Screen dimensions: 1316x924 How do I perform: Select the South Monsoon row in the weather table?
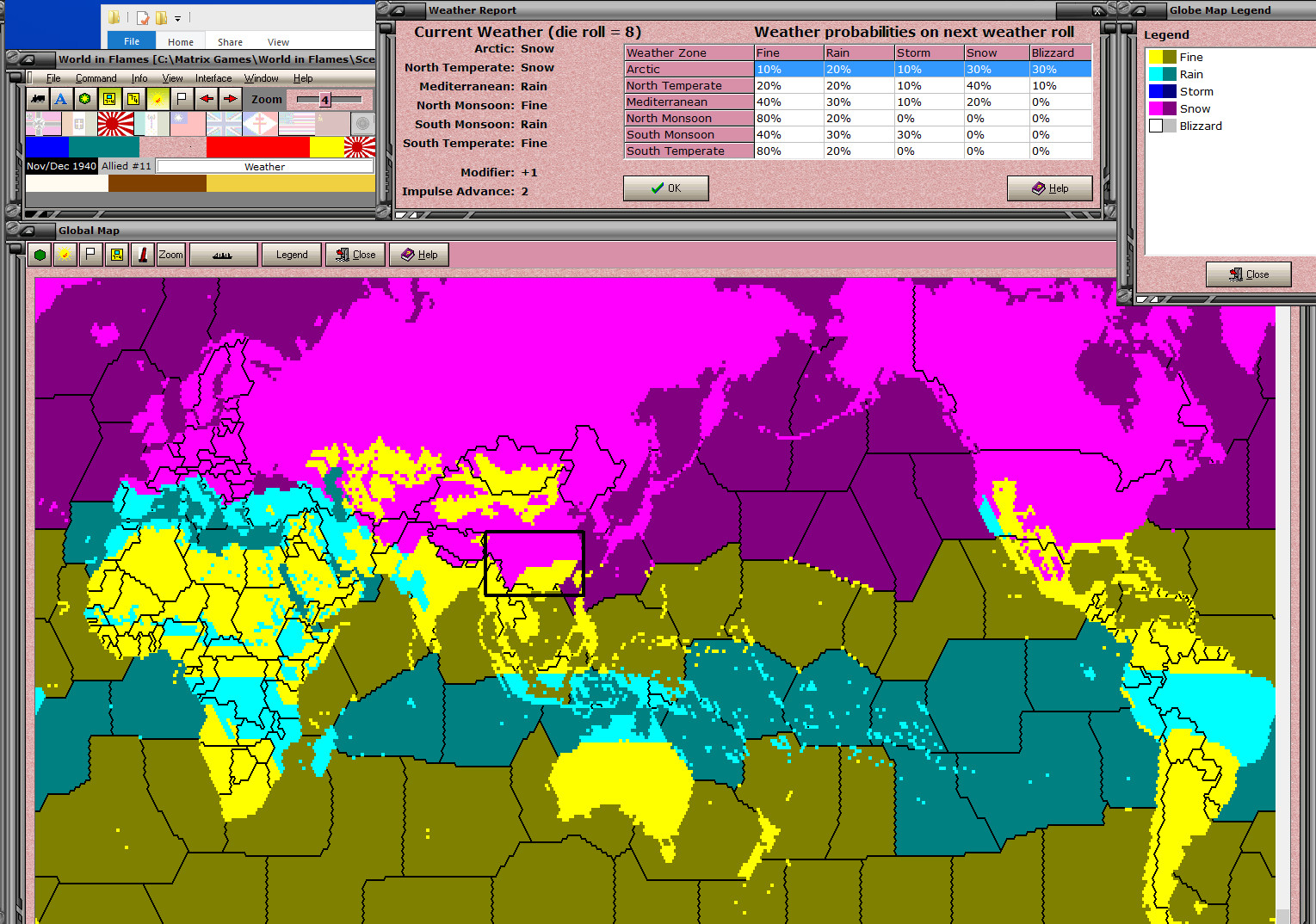(858, 134)
